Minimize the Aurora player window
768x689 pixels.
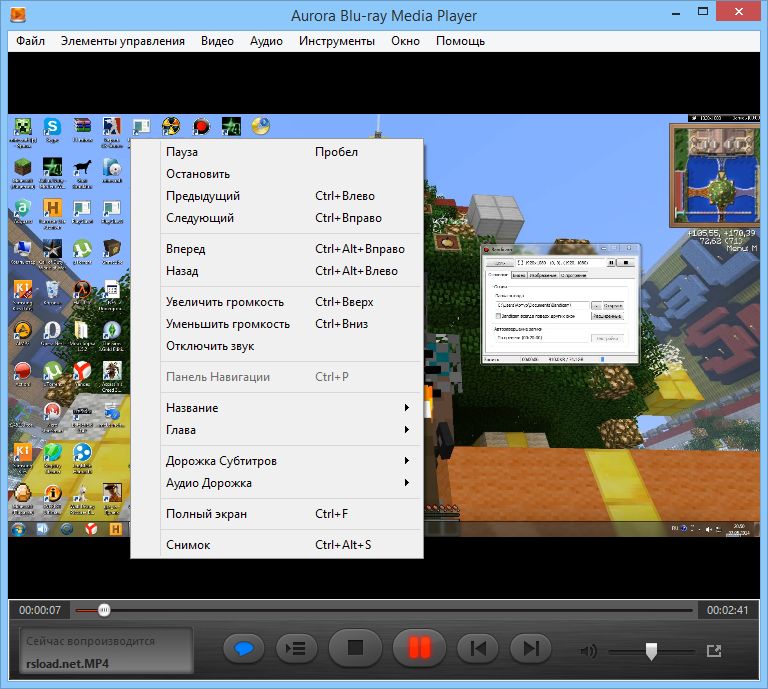(676, 13)
